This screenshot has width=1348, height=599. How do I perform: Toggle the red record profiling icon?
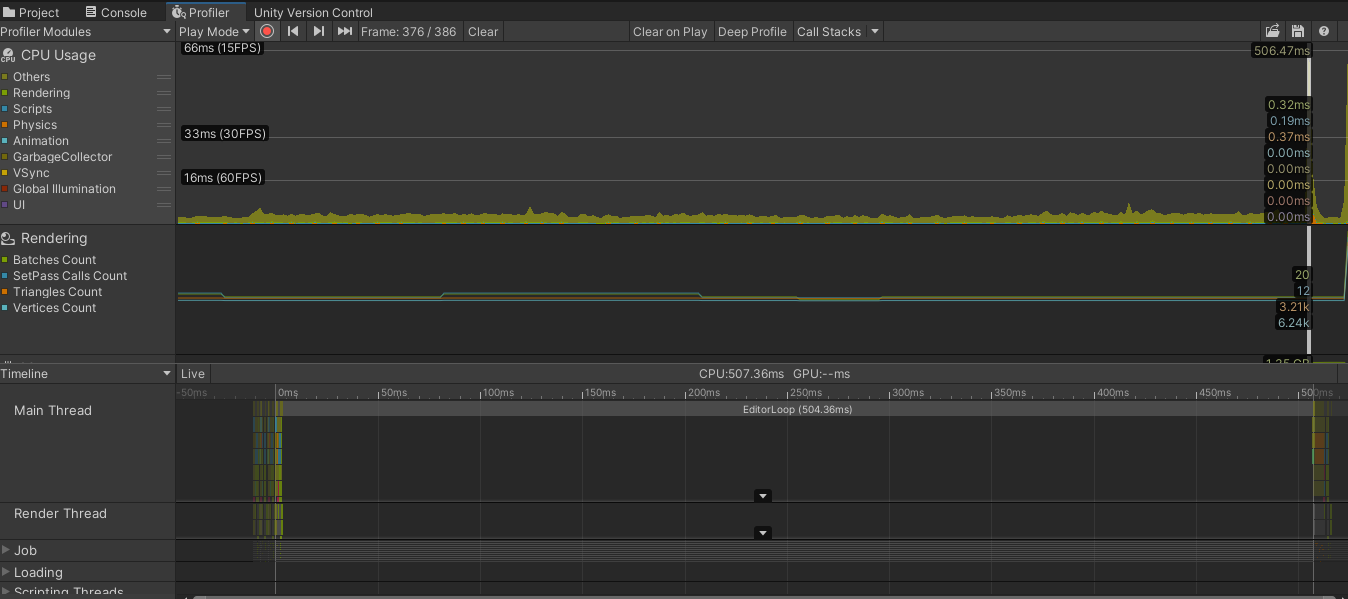[x=266, y=31]
